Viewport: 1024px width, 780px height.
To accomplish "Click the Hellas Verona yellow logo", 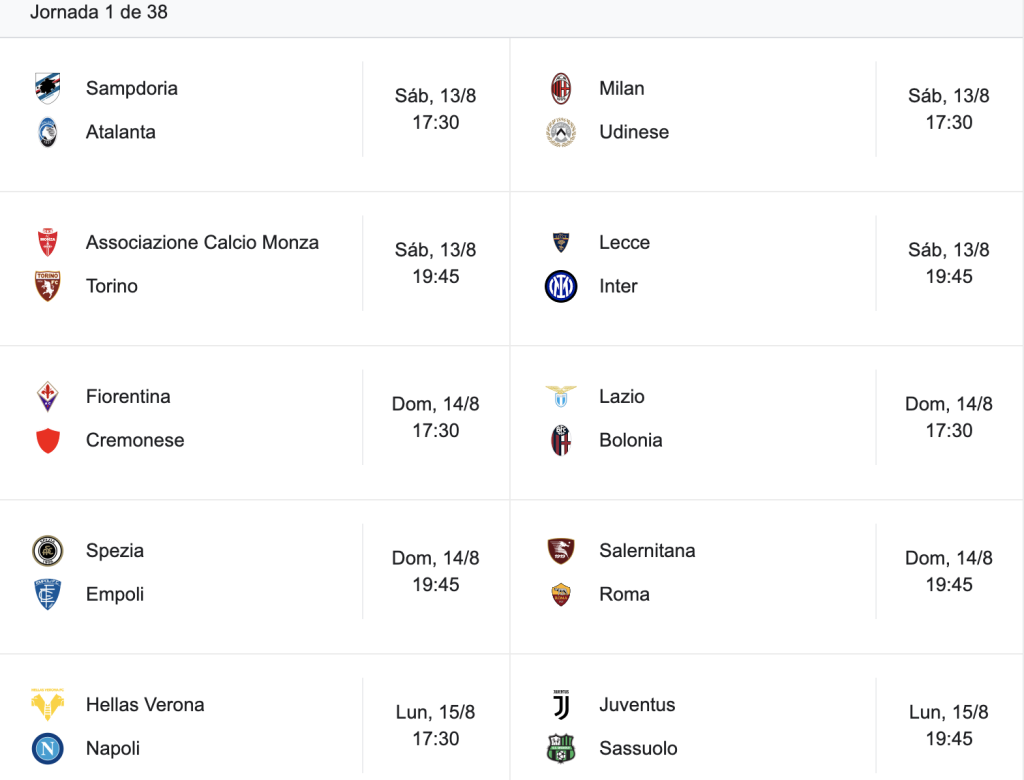I will pyautogui.click(x=48, y=705).
